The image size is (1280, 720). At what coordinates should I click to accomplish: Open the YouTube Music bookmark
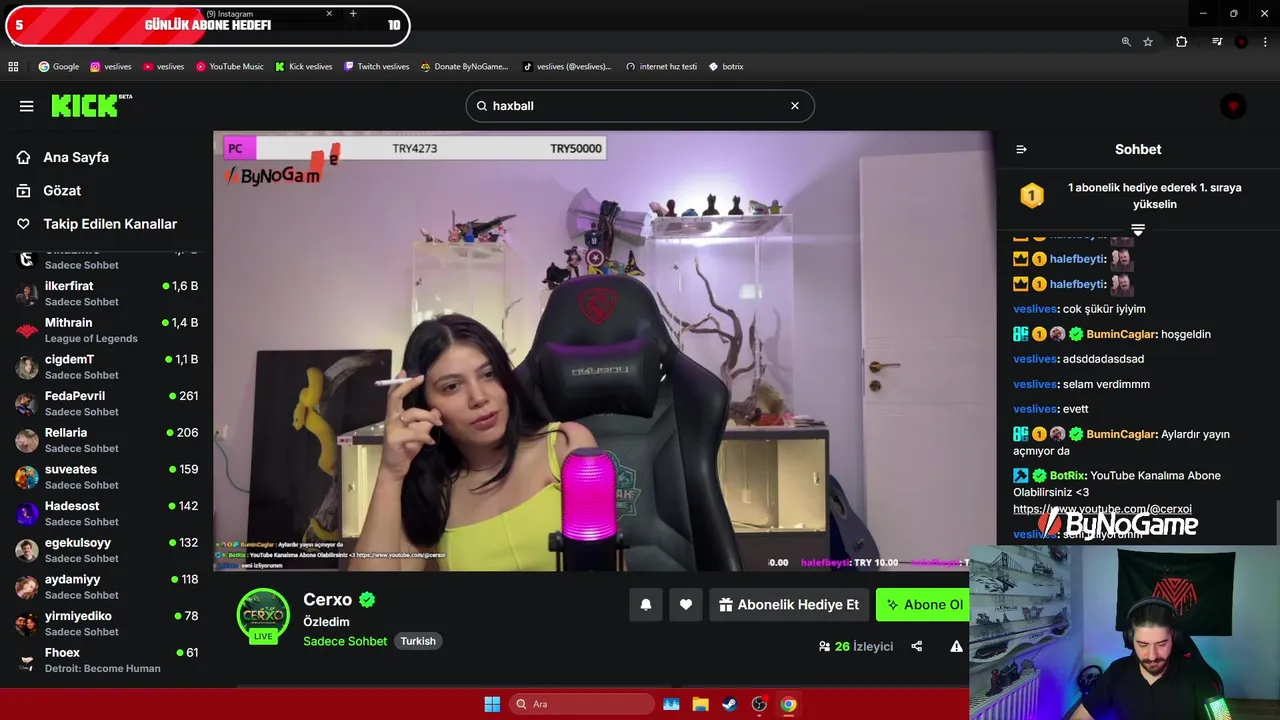[229, 67]
